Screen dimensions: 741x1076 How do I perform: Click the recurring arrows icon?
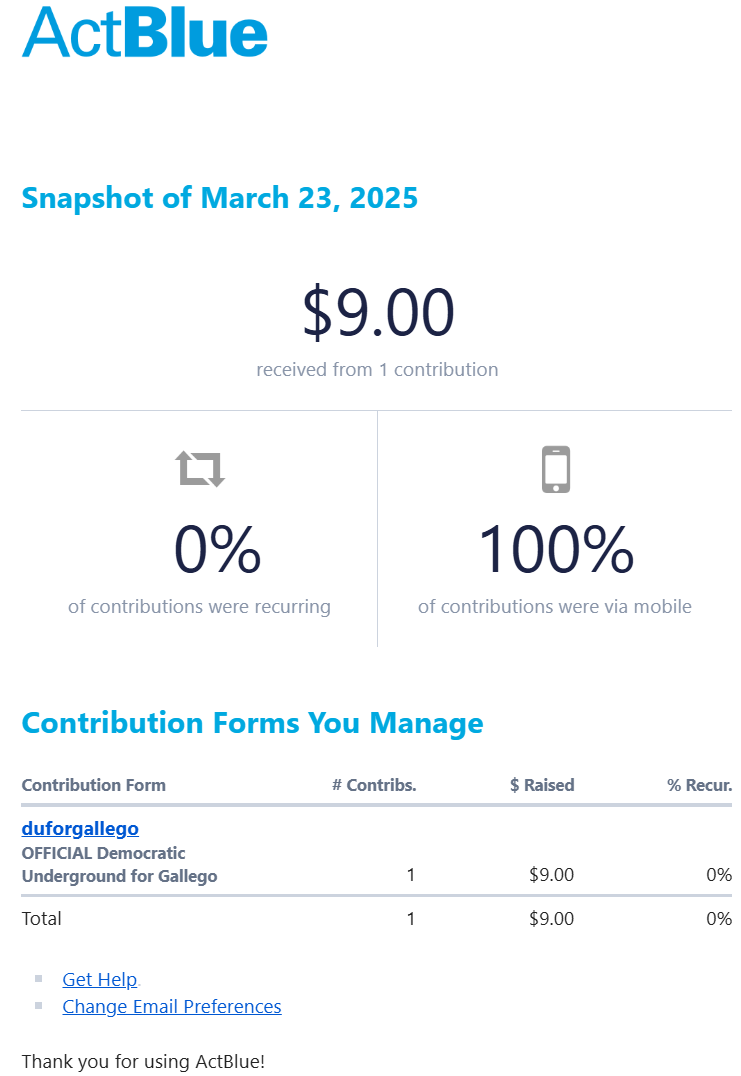coord(200,468)
